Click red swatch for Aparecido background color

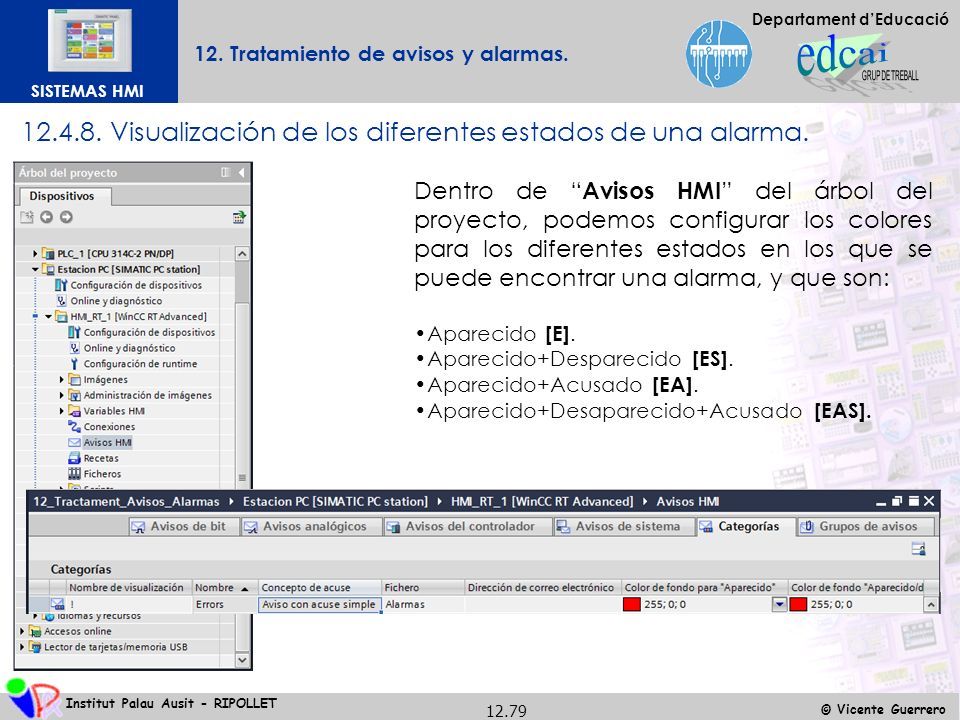click(x=631, y=604)
